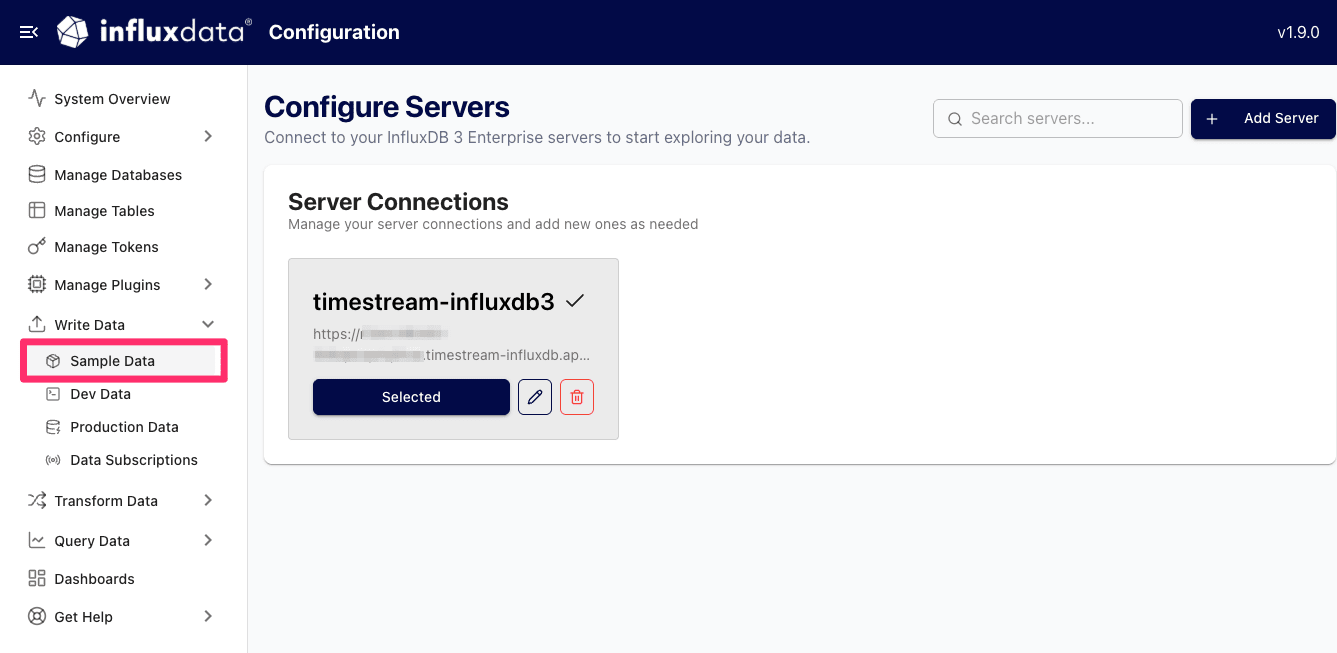Expand the Get Help submenu chevron

click(x=208, y=616)
